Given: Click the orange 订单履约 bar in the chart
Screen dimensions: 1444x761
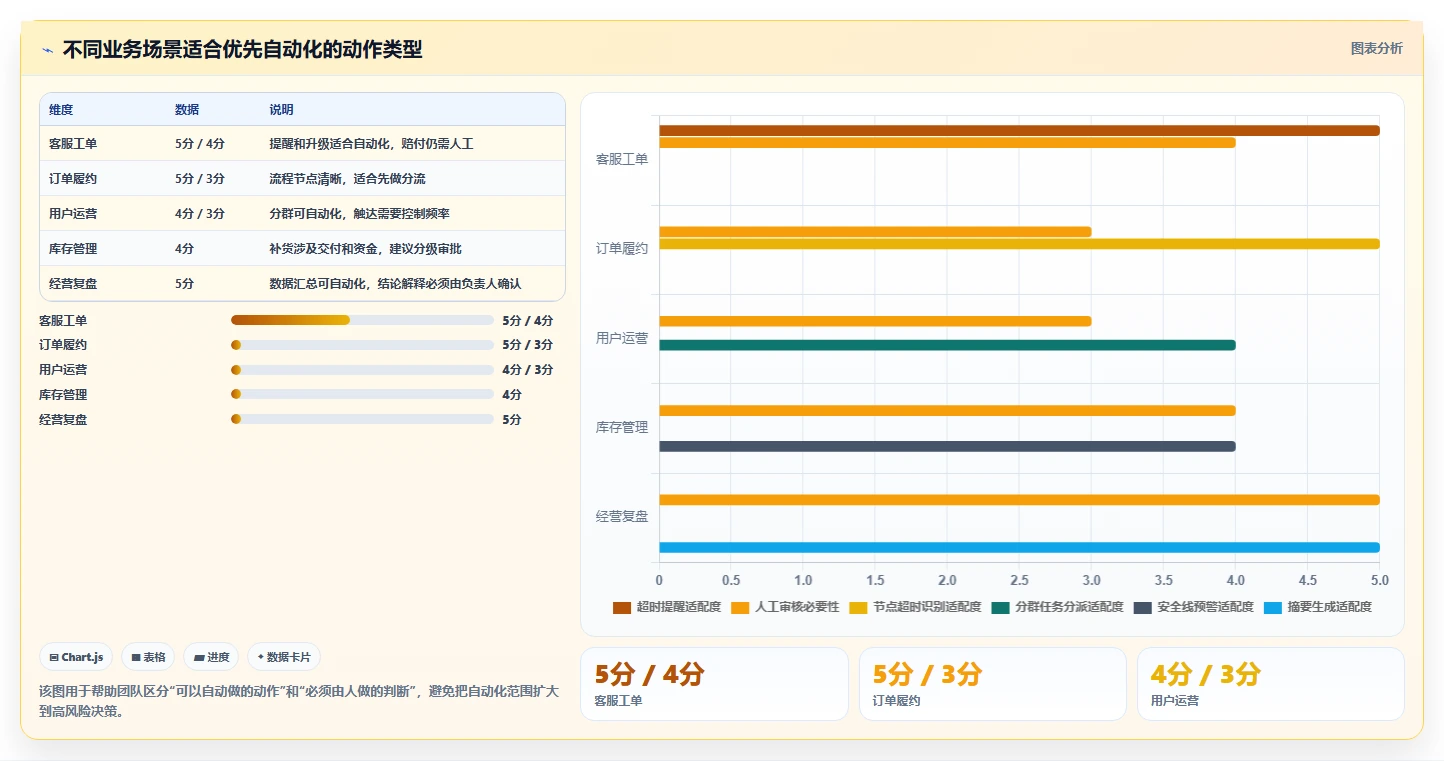Looking at the screenshot, I should pos(875,232).
